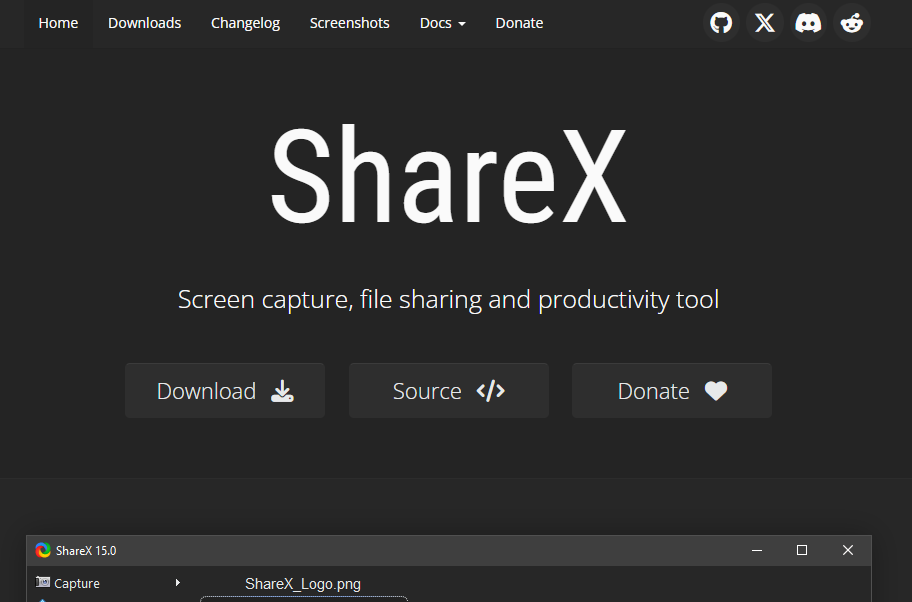Screen dimensions: 912x602
Task: Expand the Docs dropdown menu
Action: 443,23
